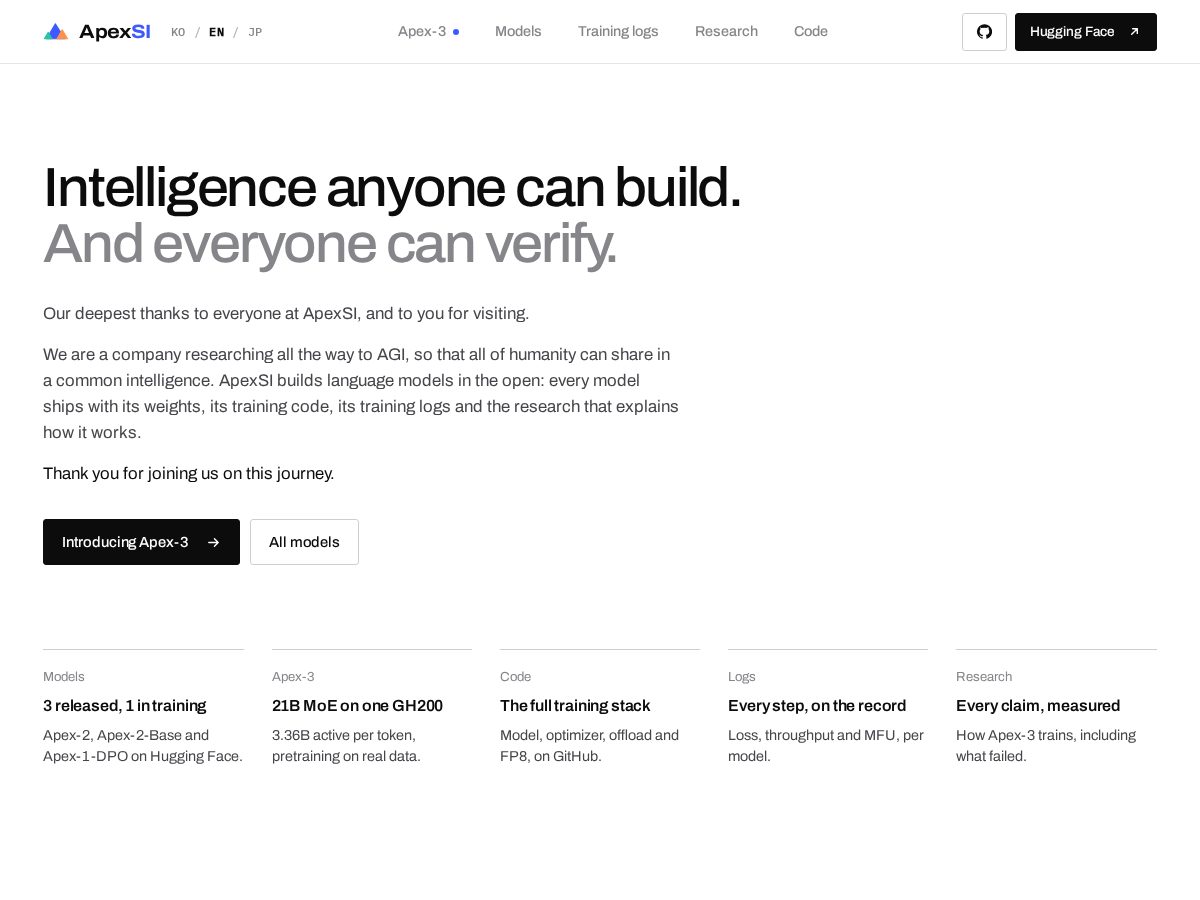Open the "3 released, 1 in training" card
The height and width of the screenshot is (900, 1200).
143,708
